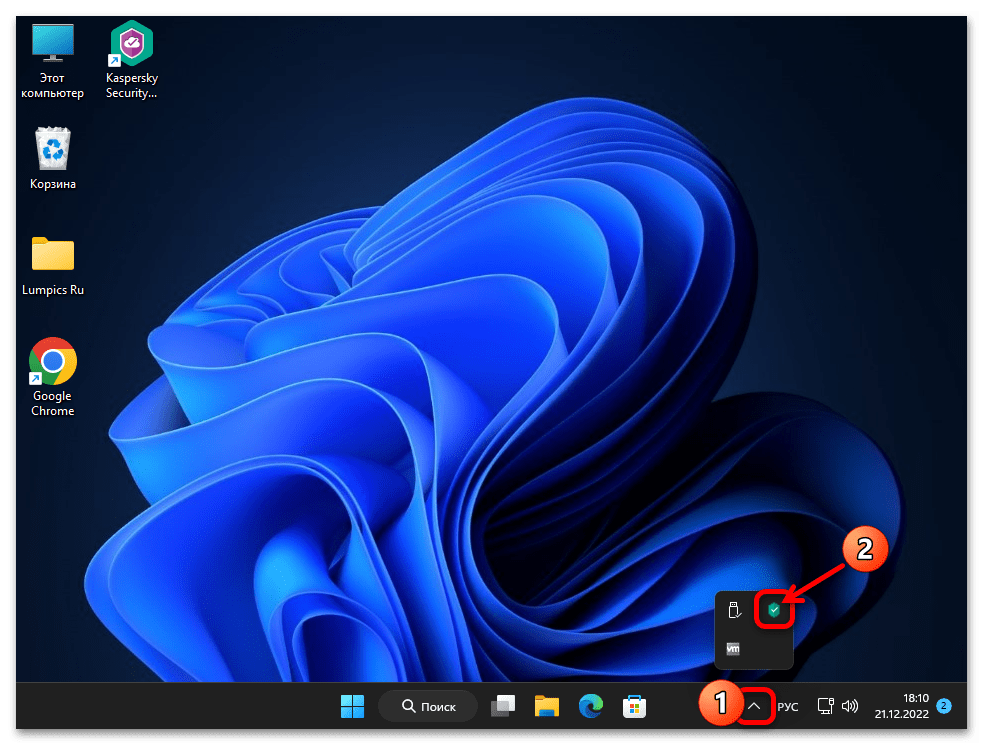
Task: Collapse the hidden tray icons chevron
Action: 754,706
